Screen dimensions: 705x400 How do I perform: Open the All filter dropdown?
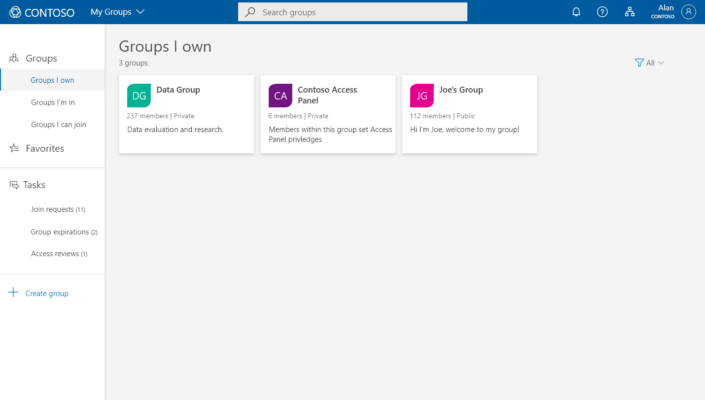(x=649, y=63)
